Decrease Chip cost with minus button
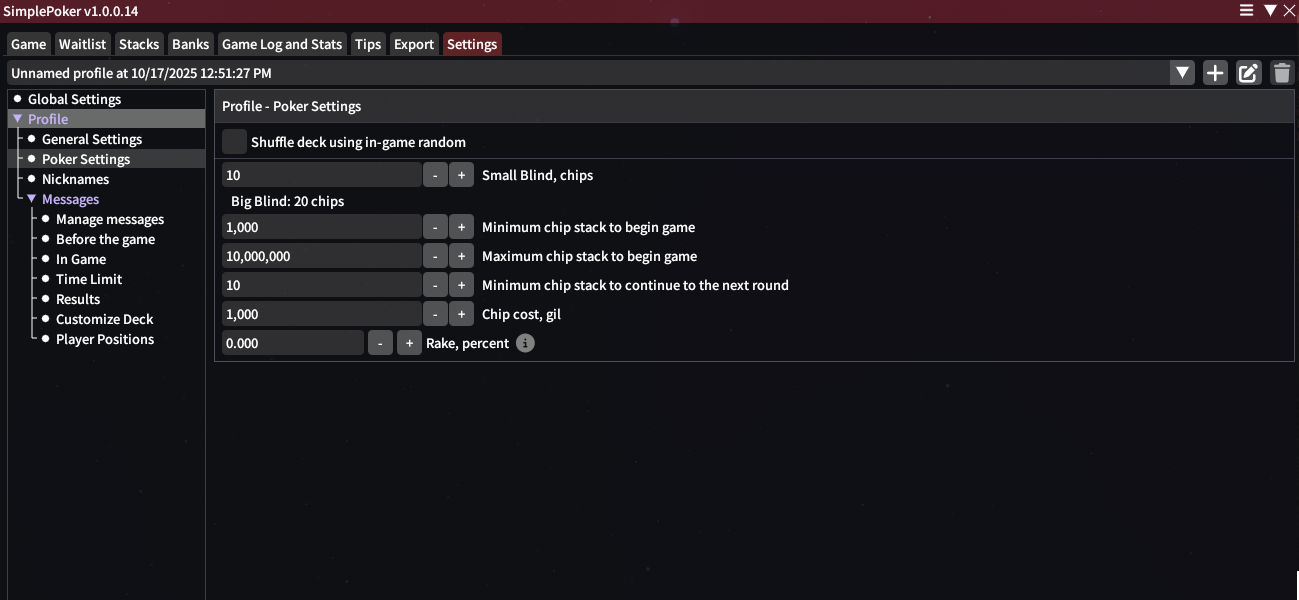The width and height of the screenshot is (1299, 600). click(x=435, y=314)
